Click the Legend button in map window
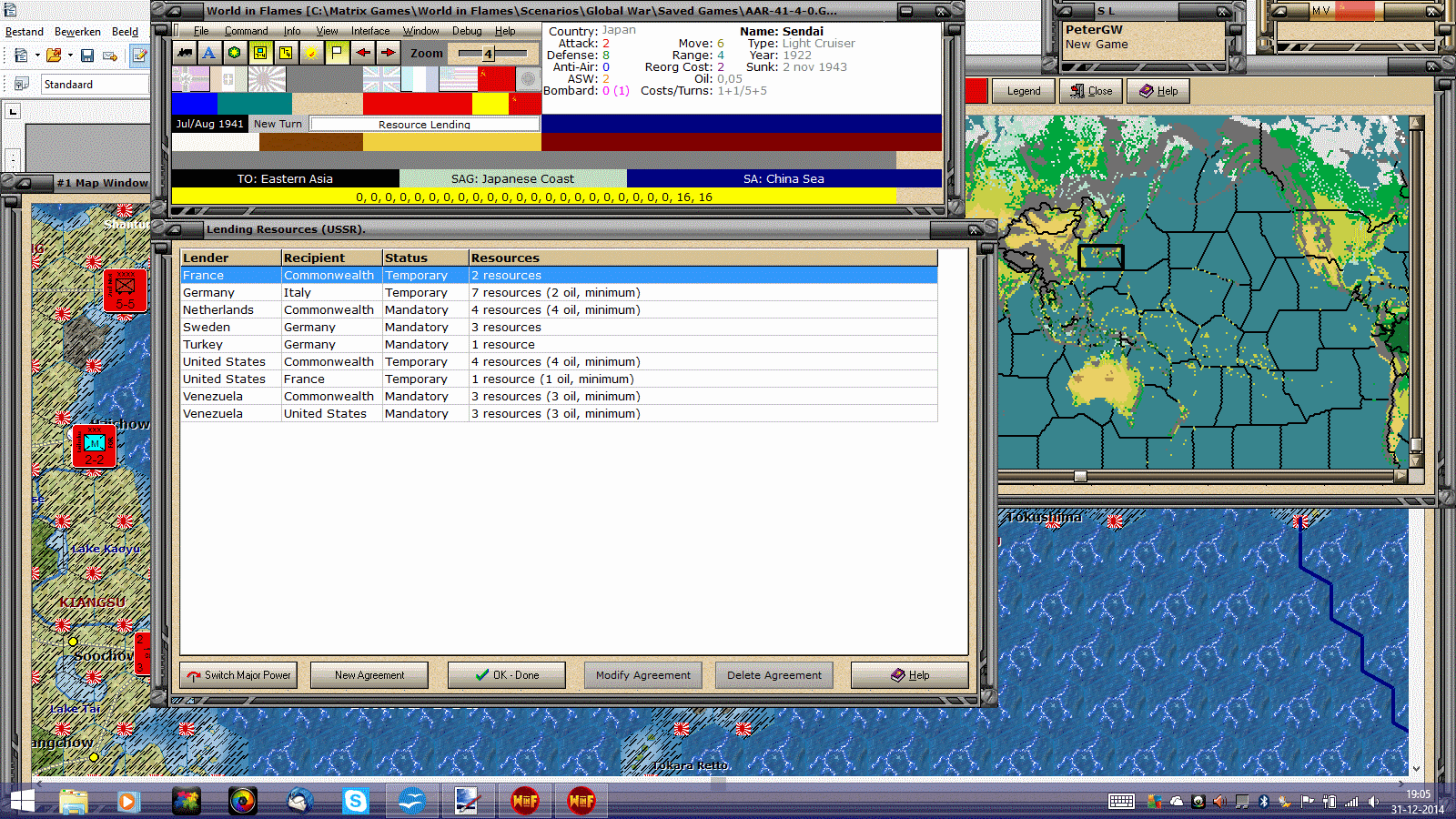Screen dimensions: 1456x819 (x=1024, y=91)
